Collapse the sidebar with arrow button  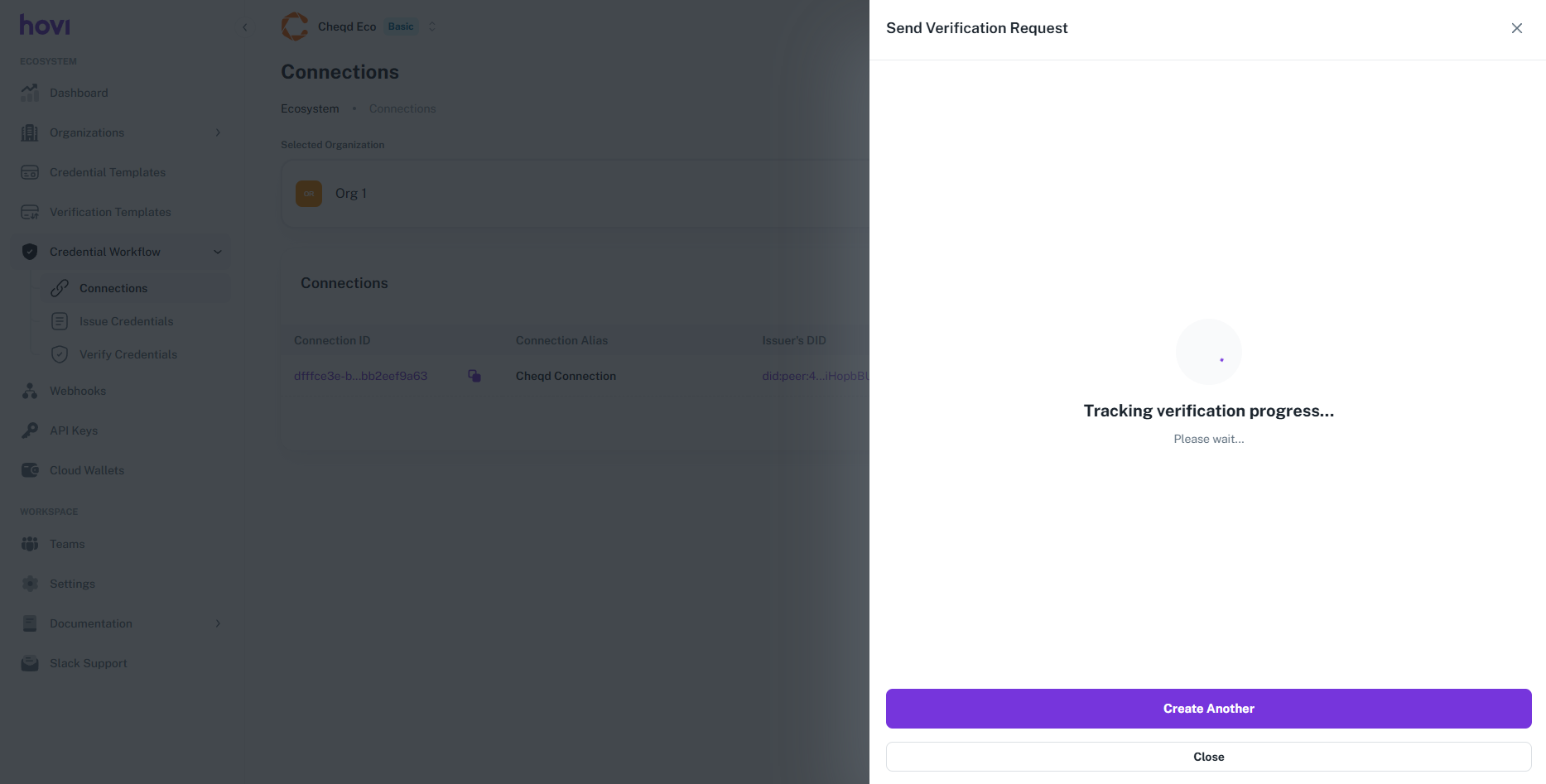(245, 27)
